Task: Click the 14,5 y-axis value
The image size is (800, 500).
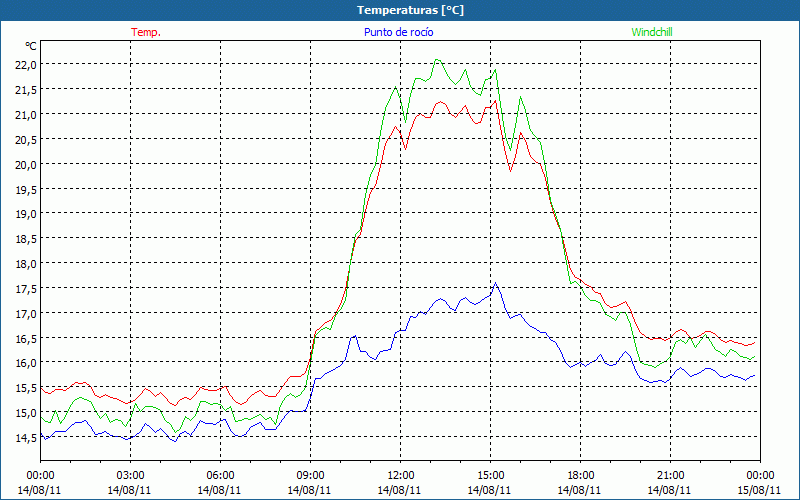Action: 27,438
